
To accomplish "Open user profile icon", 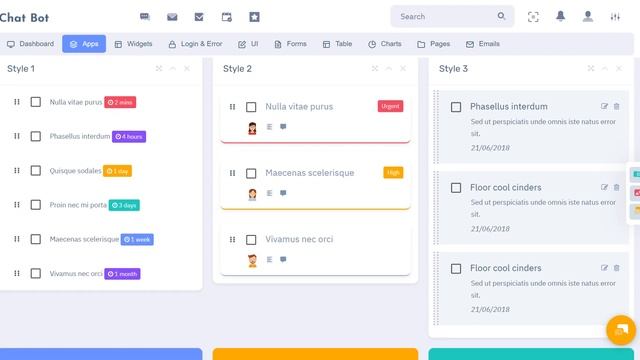I will pyautogui.click(x=588, y=16).
